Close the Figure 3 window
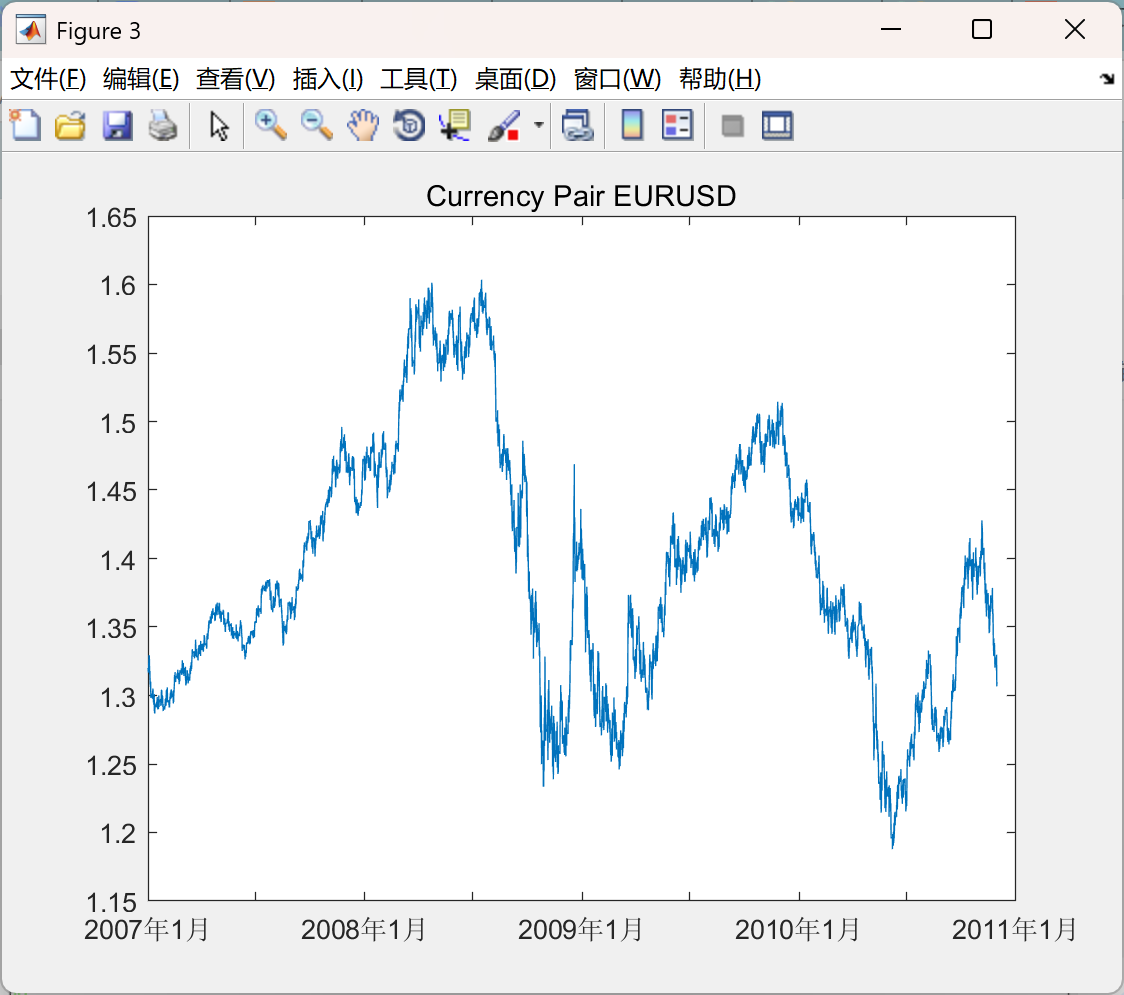The width and height of the screenshot is (1124, 995). click(x=1075, y=29)
